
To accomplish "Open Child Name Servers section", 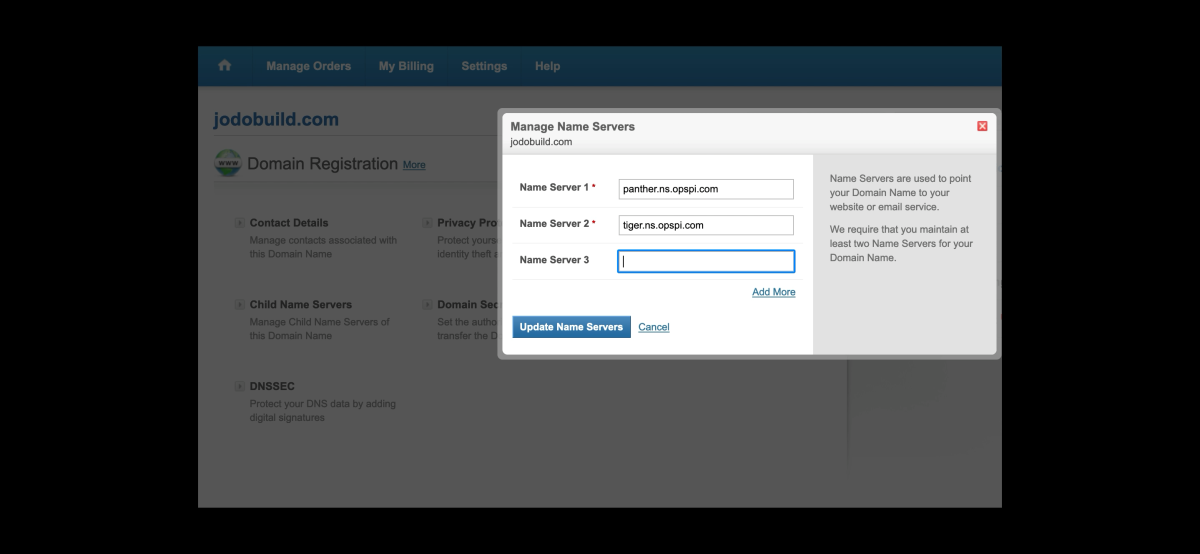I will tap(301, 305).
